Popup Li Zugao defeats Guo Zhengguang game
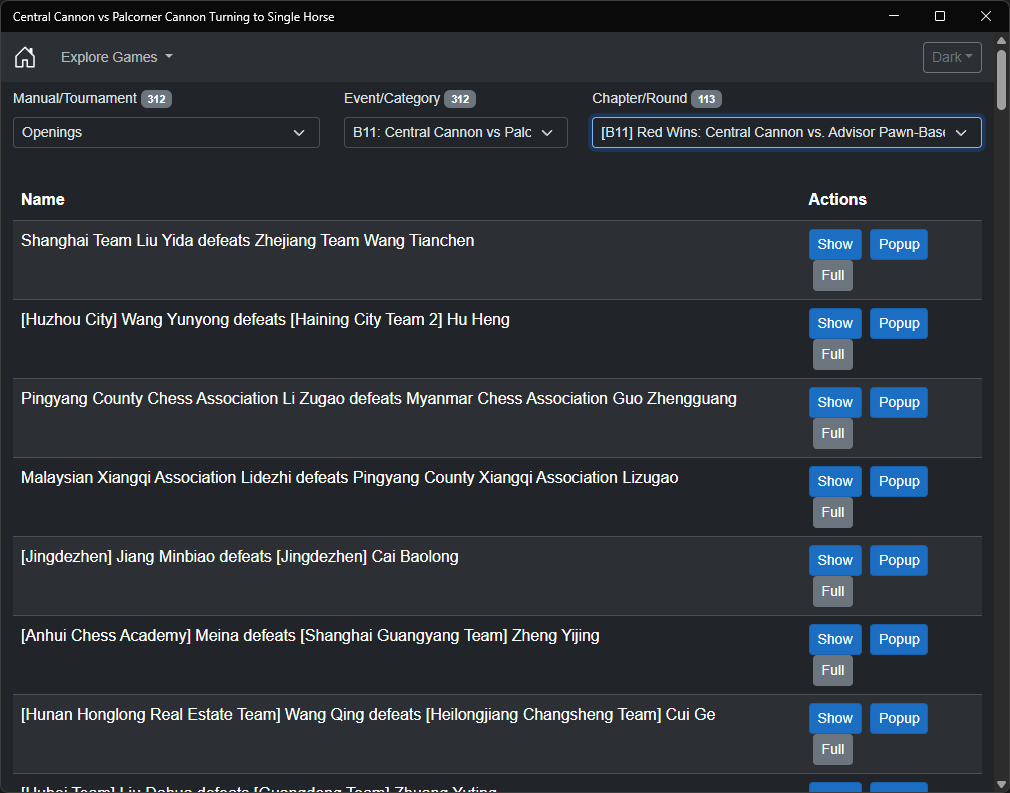The image size is (1010, 793). (899, 403)
